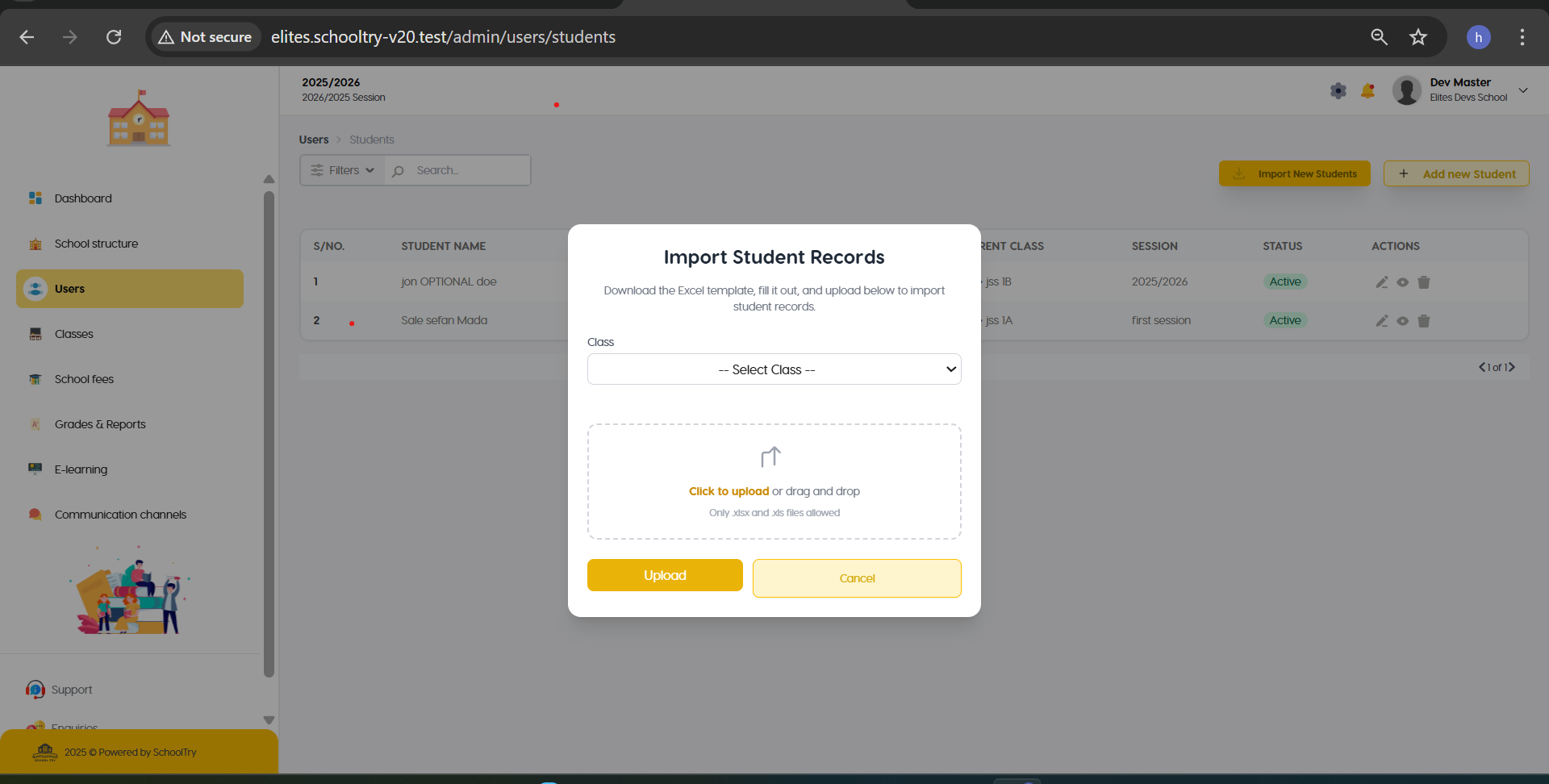This screenshot has height=784, width=1549.
Task: View jon OPTIONAL doe with the eye icon
Action: (1403, 282)
